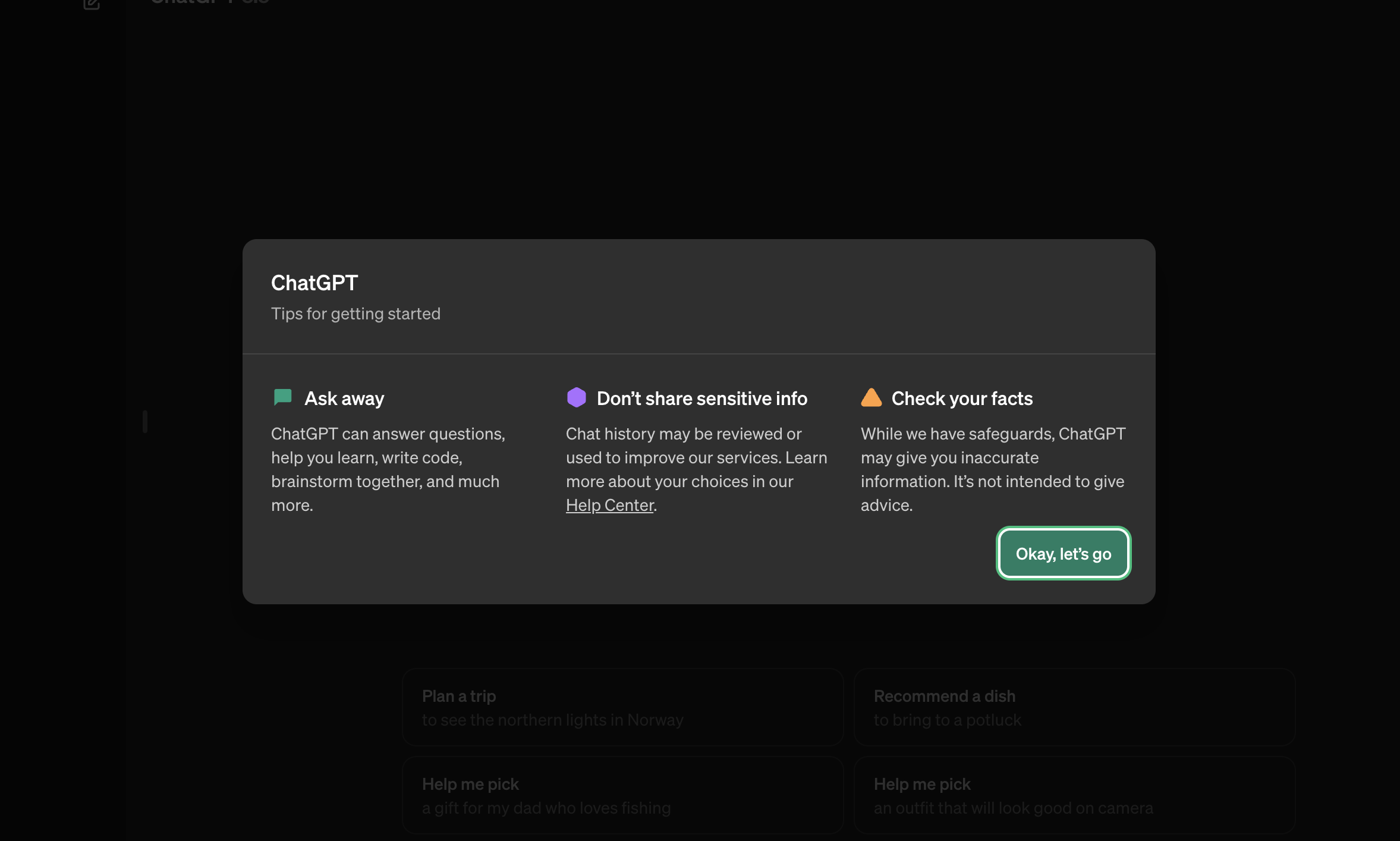Click the new chat pencil icon
1400x841 pixels.
[91, 4]
